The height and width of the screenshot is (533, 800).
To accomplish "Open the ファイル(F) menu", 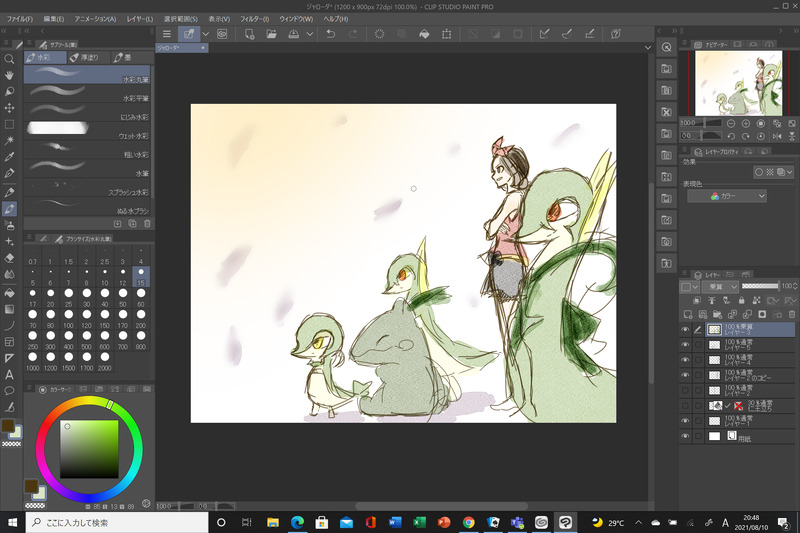I will [20, 19].
